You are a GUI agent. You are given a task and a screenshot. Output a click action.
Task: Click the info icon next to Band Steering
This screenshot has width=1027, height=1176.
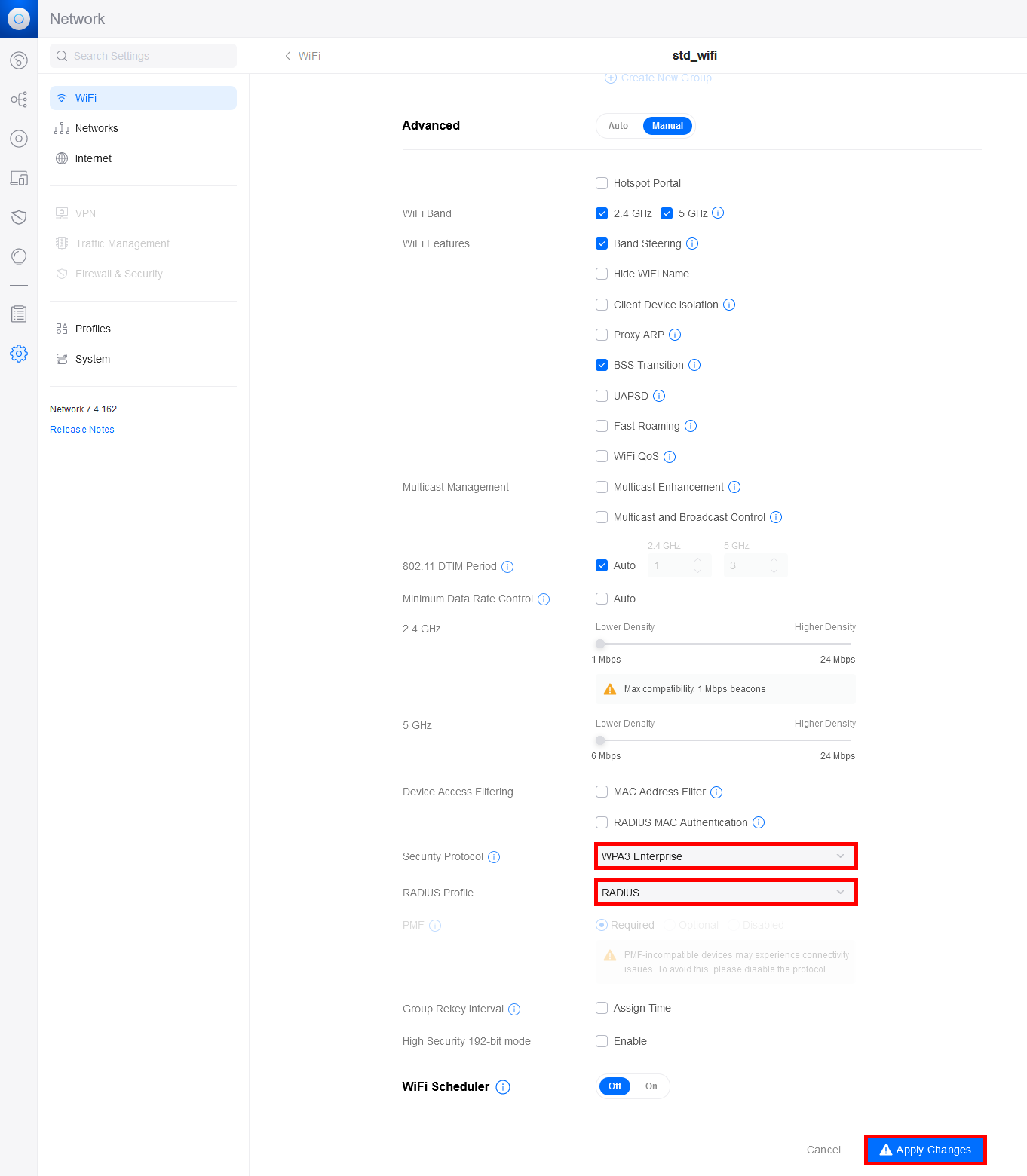click(693, 243)
